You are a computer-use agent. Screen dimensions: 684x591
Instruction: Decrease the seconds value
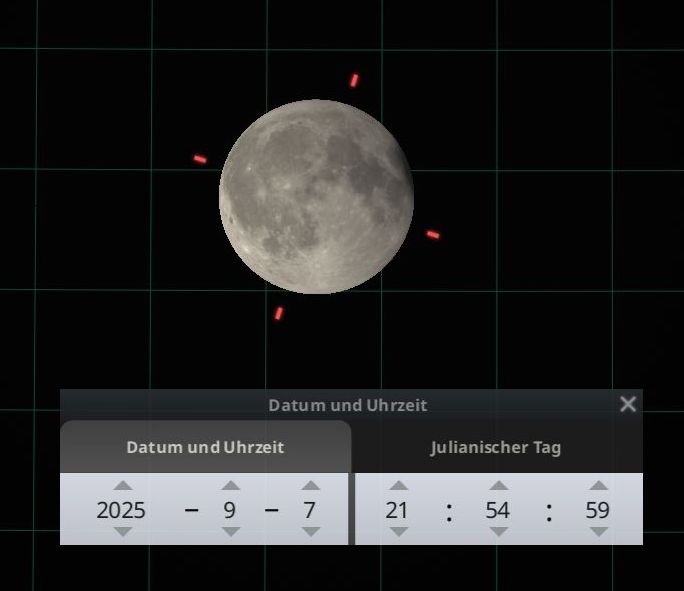tap(598, 532)
